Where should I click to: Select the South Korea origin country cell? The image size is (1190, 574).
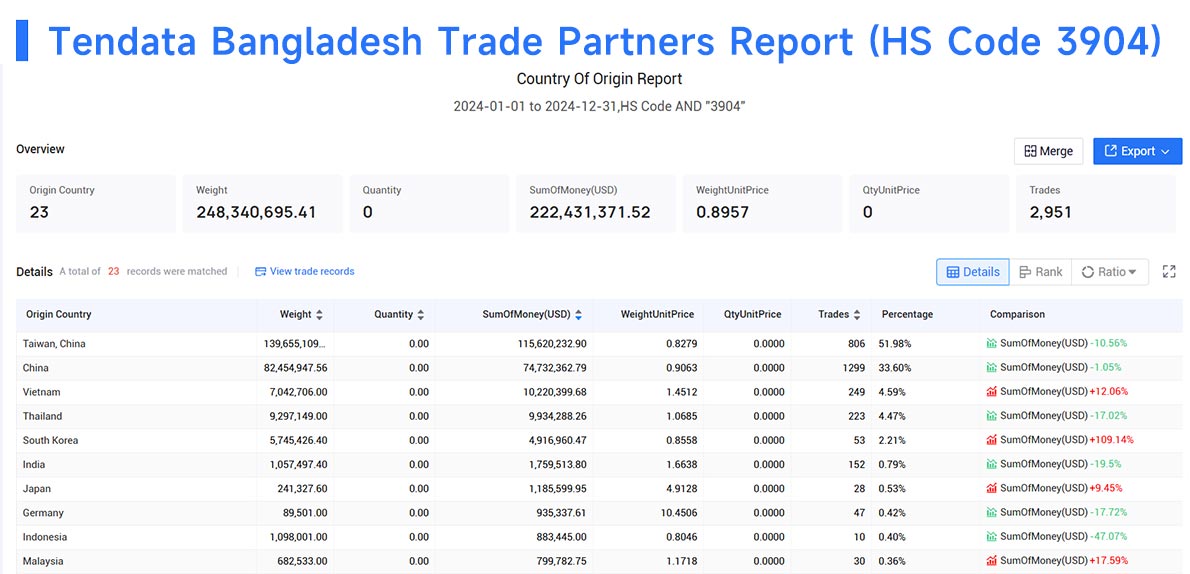click(x=50, y=440)
